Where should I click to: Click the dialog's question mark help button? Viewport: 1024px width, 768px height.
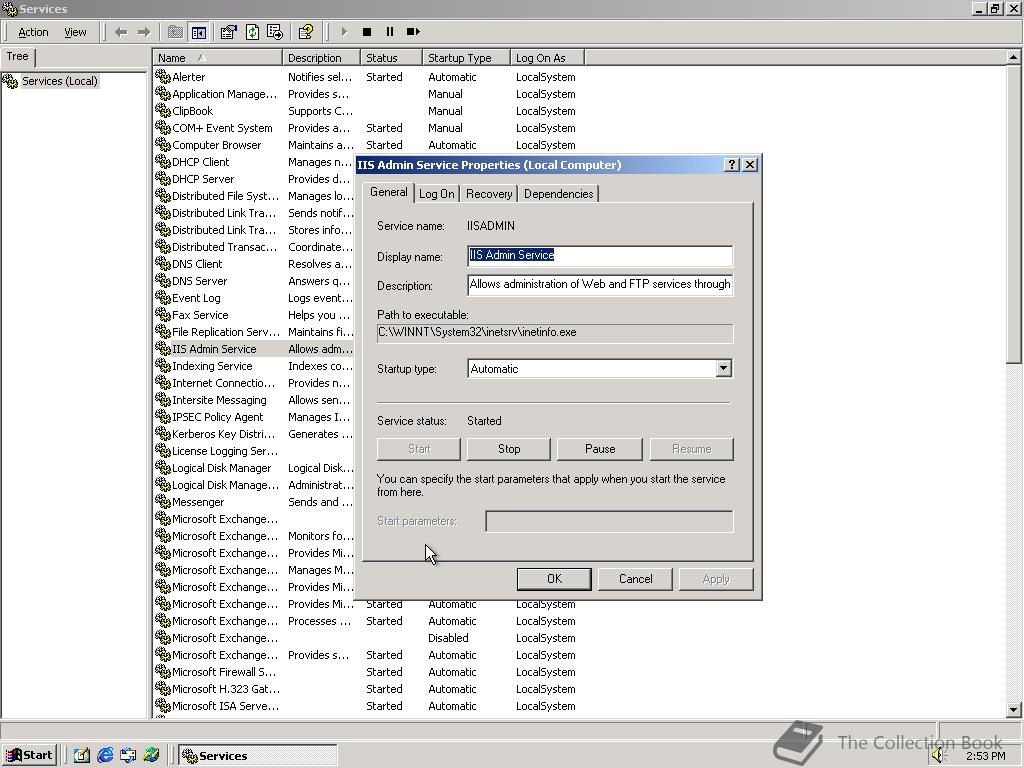pos(731,165)
